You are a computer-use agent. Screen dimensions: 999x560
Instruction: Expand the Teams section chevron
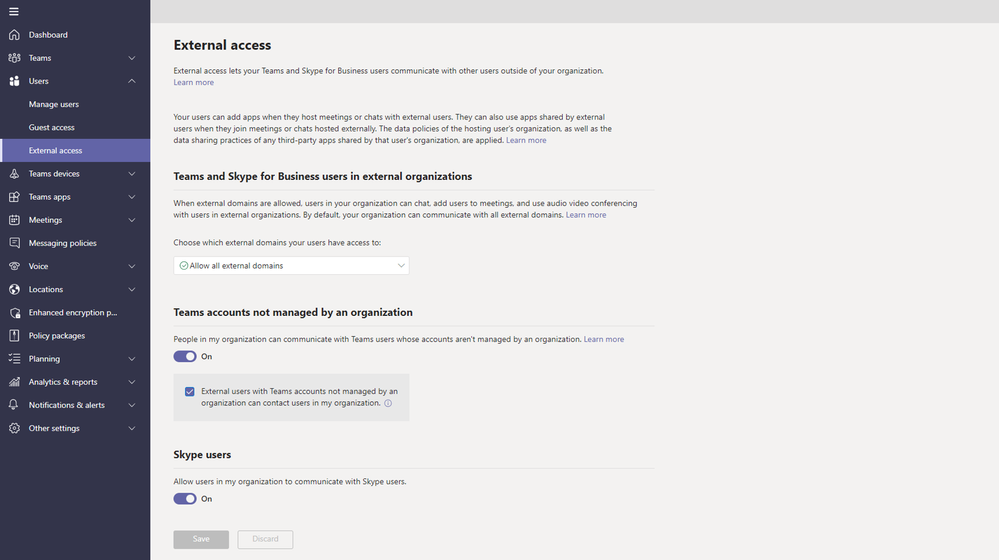pos(132,58)
